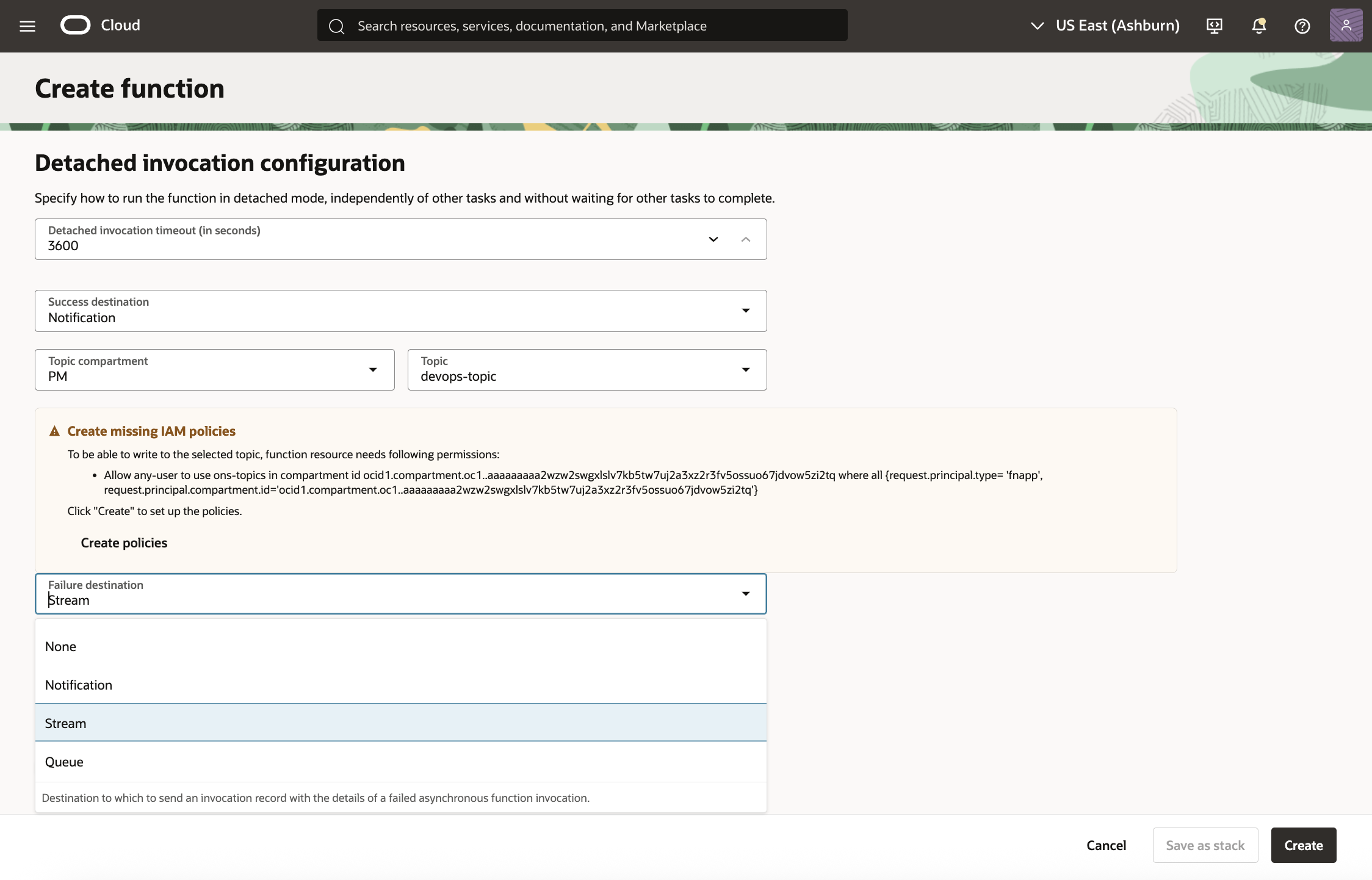Open the devops-topic Topic dropdown

(x=745, y=370)
